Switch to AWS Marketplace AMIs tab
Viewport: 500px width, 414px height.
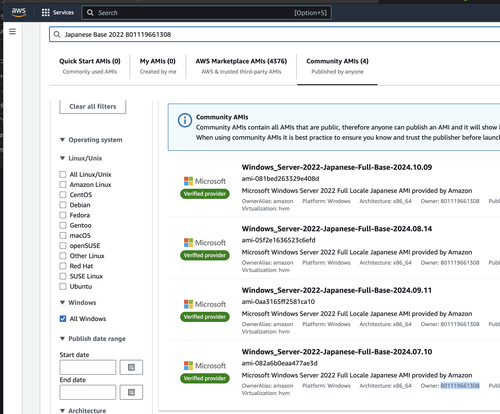[x=241, y=66]
